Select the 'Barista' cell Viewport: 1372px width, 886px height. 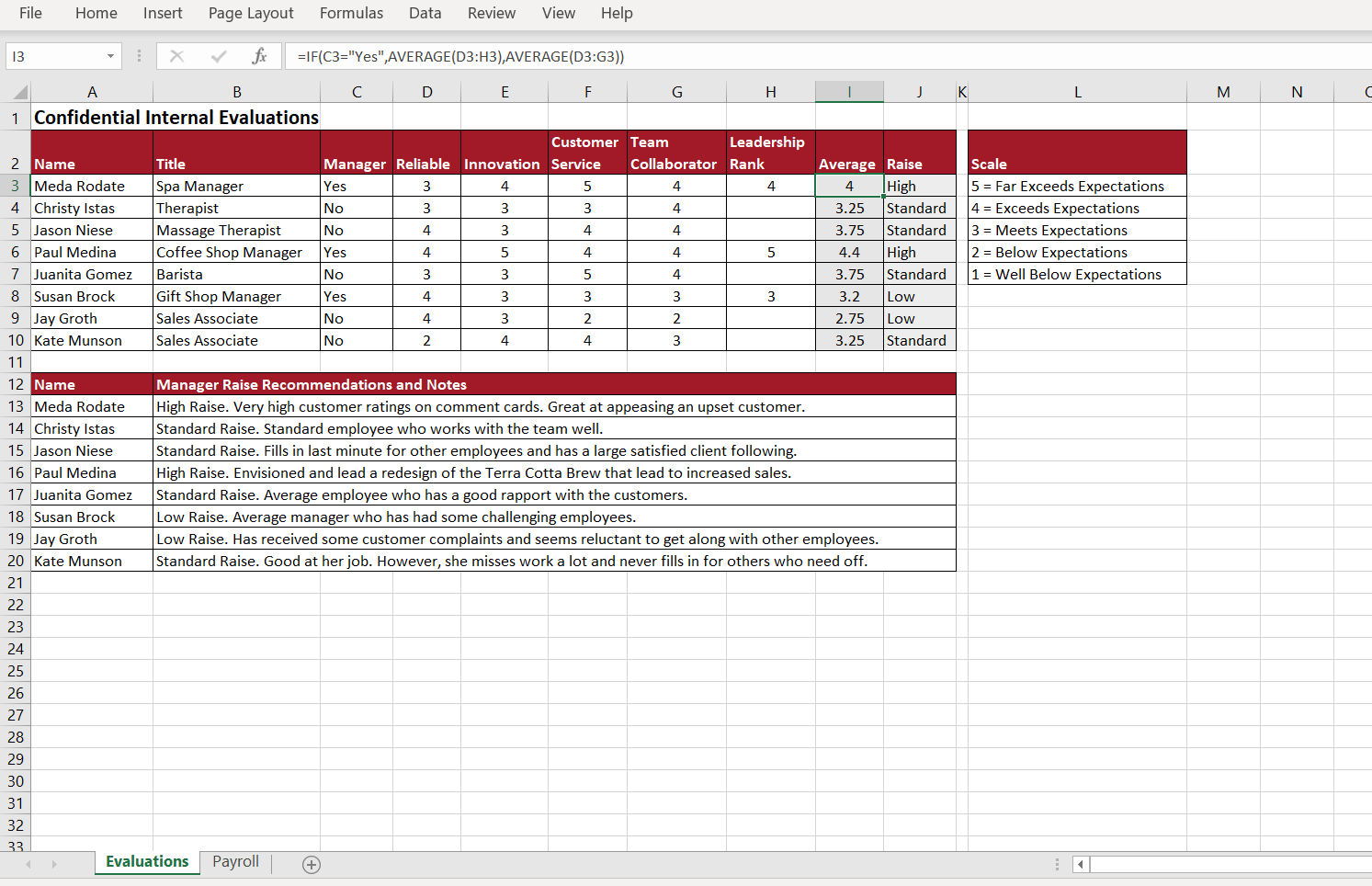coord(236,274)
